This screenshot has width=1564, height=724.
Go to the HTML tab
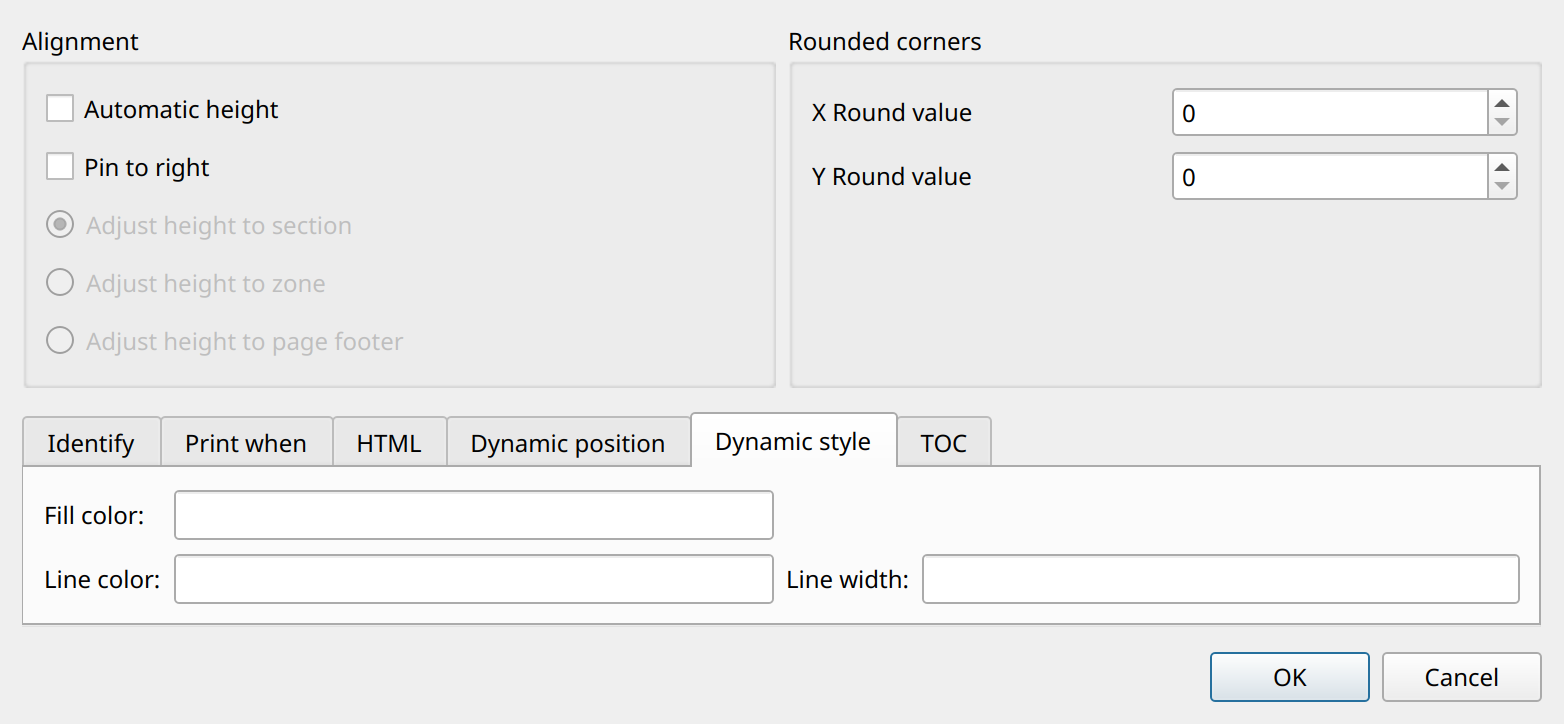(x=389, y=442)
